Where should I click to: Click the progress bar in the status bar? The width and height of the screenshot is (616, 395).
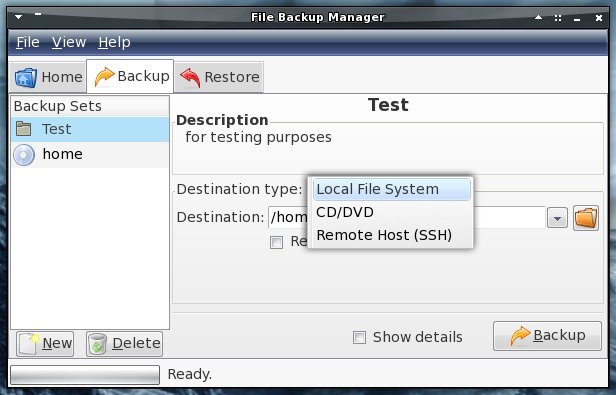pos(85,375)
